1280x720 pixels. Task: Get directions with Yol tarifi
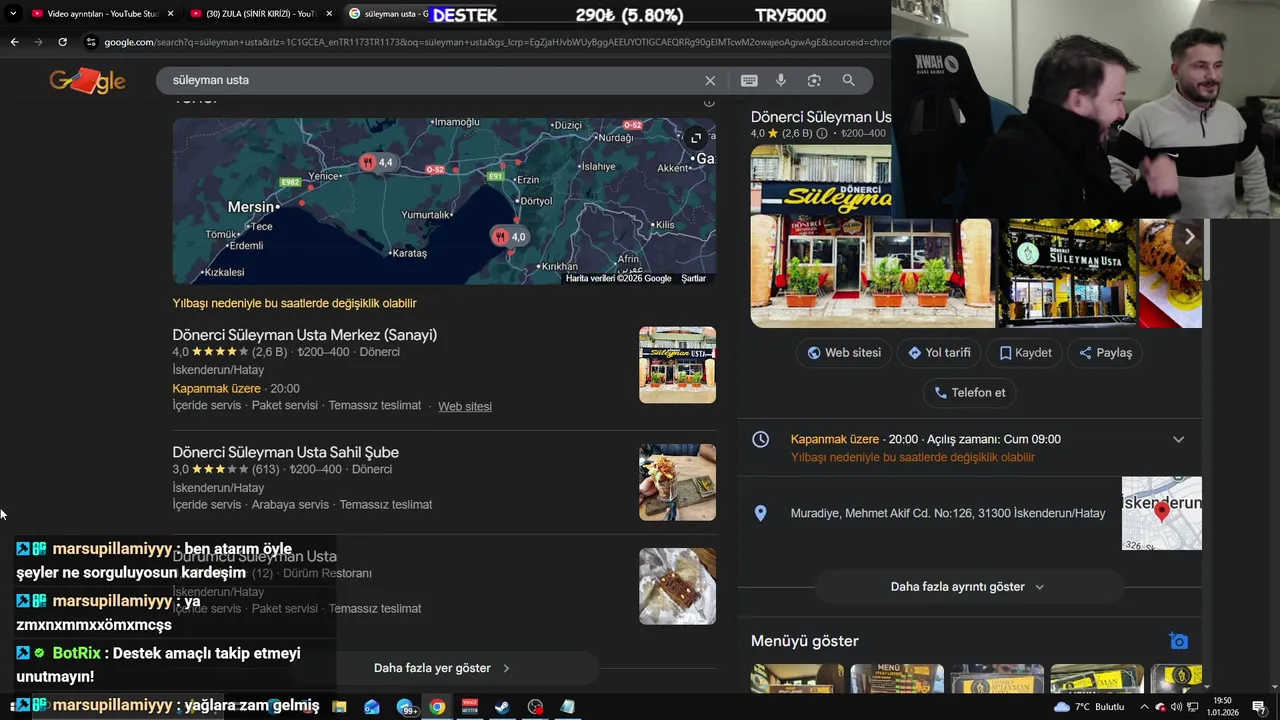click(939, 353)
